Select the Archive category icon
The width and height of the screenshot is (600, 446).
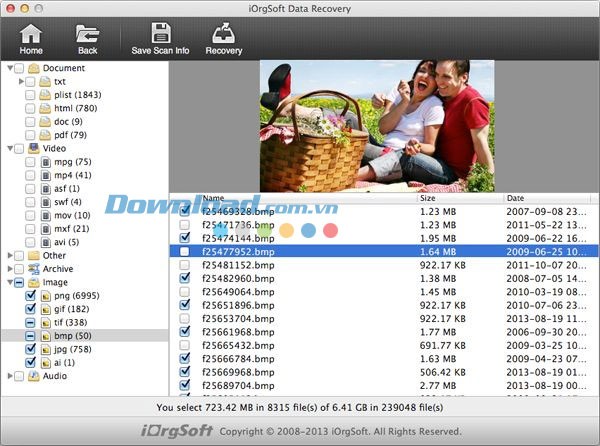click(x=34, y=269)
